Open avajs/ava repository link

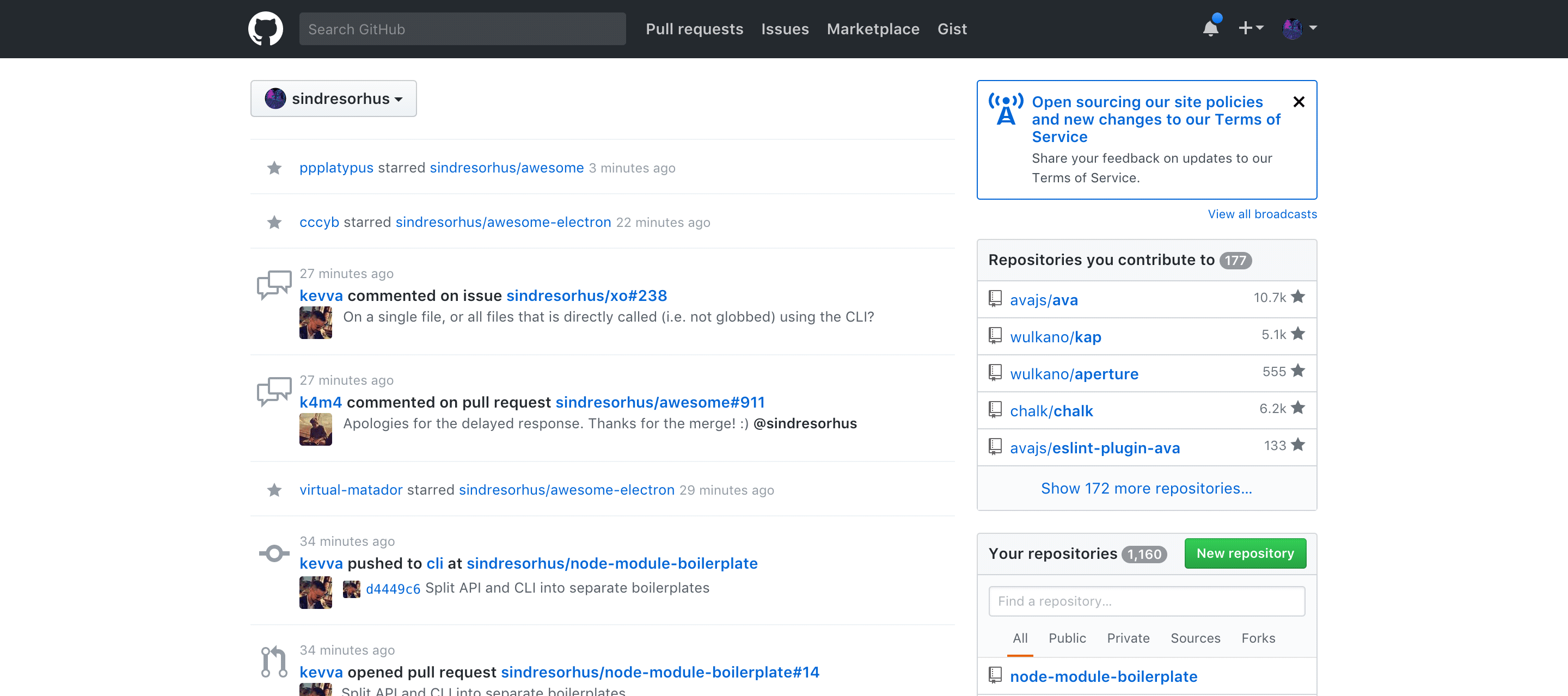1043,300
